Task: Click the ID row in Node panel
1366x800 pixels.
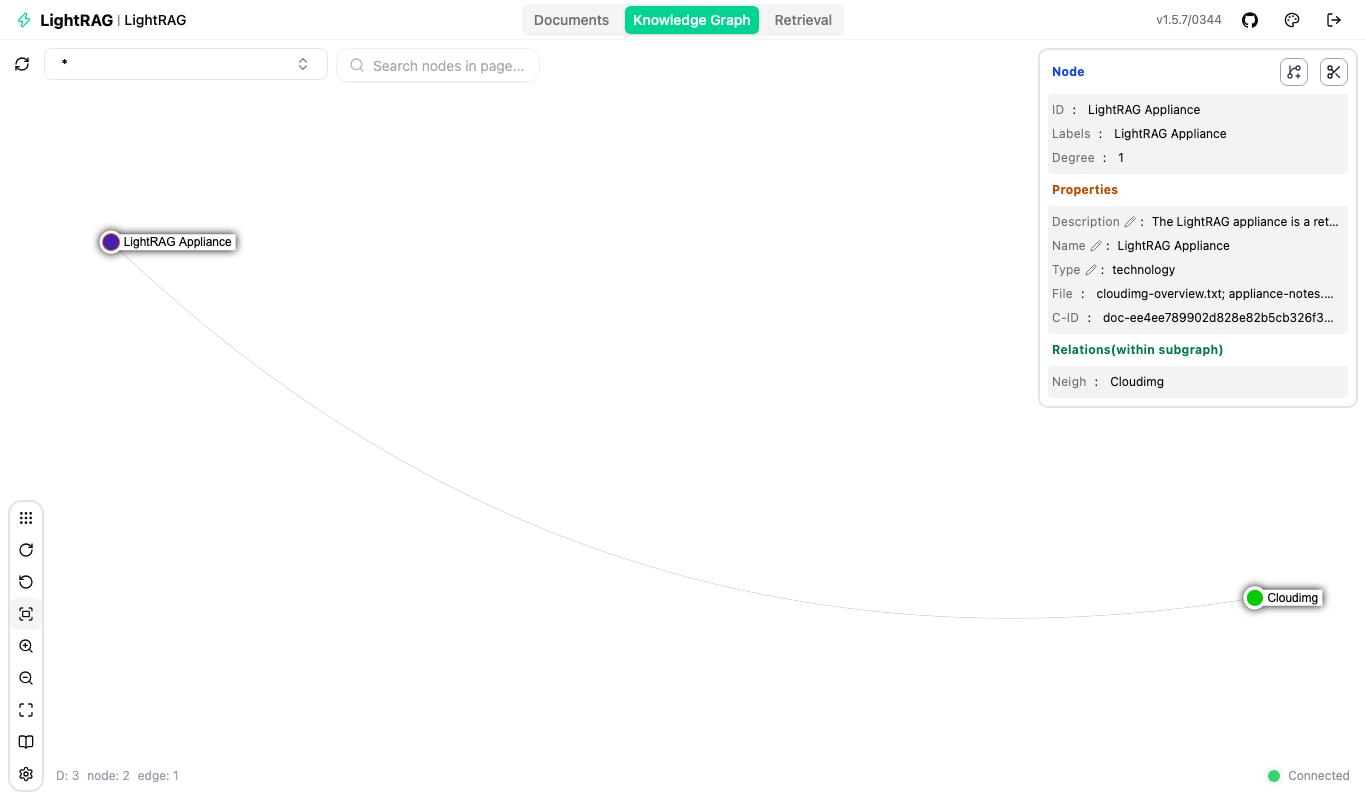Action: pos(1198,110)
